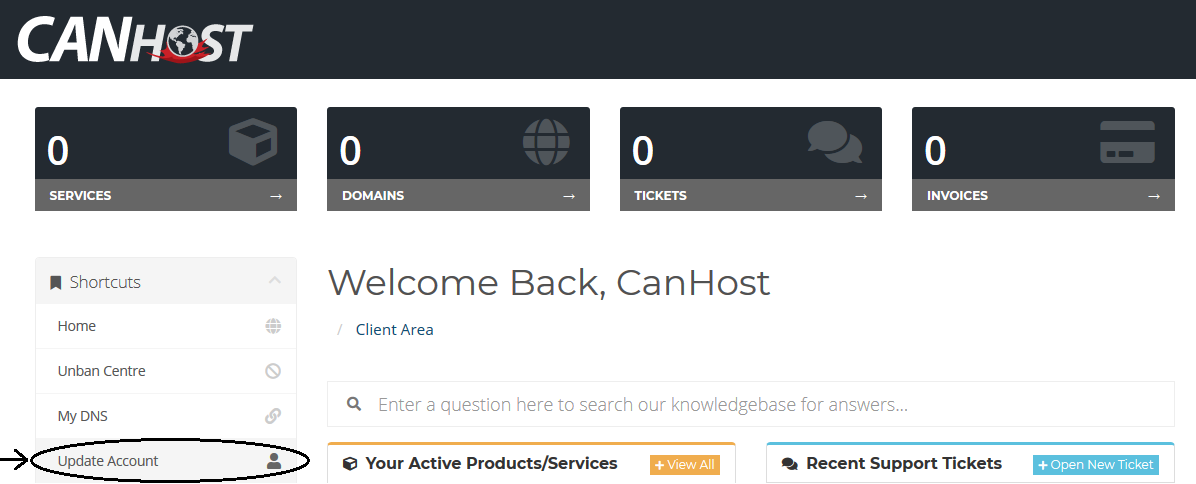Collapse the Shortcuts panel with chevron
Screen dimensions: 1196x484
tap(275, 280)
